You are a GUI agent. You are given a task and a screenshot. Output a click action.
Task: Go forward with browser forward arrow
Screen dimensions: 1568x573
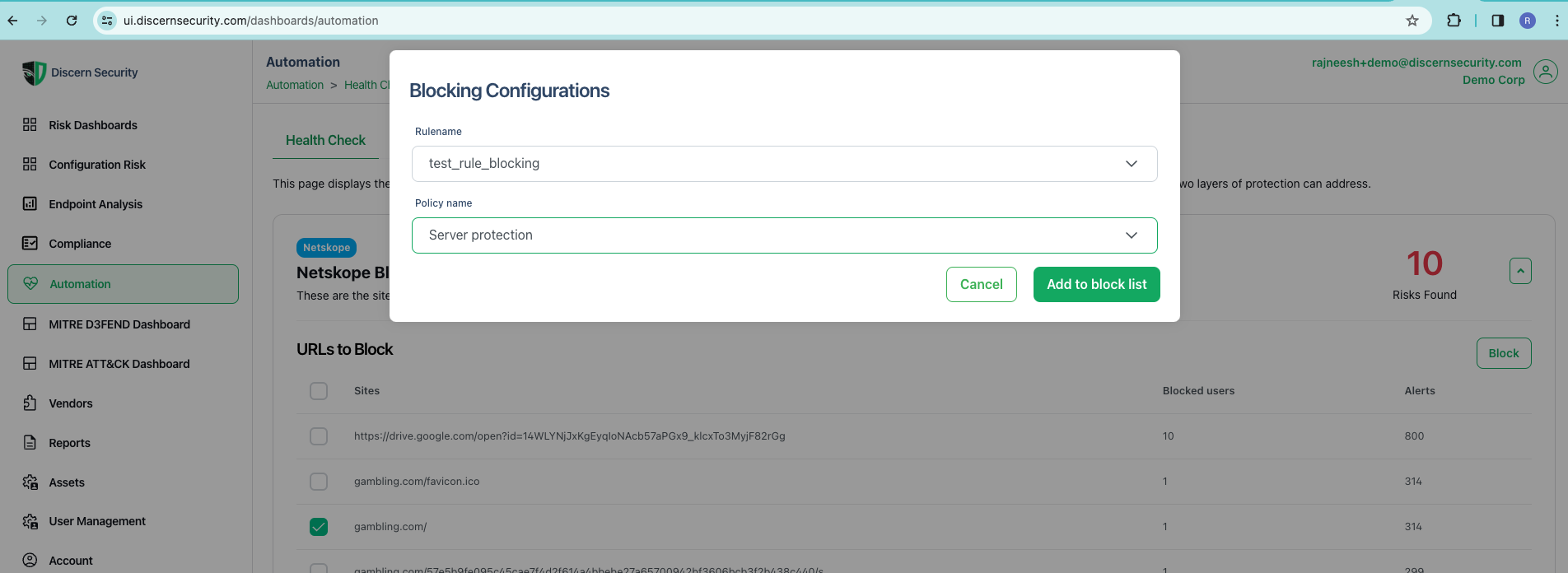42,21
